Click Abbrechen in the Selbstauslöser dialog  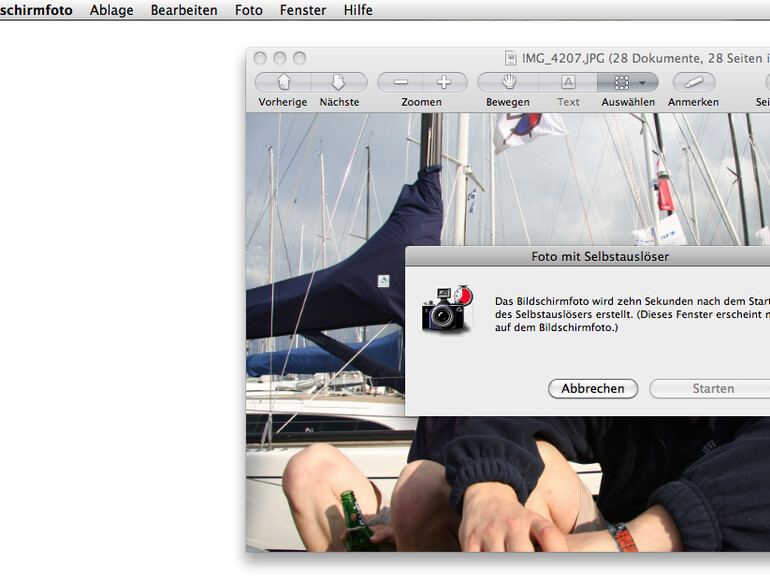coord(593,388)
